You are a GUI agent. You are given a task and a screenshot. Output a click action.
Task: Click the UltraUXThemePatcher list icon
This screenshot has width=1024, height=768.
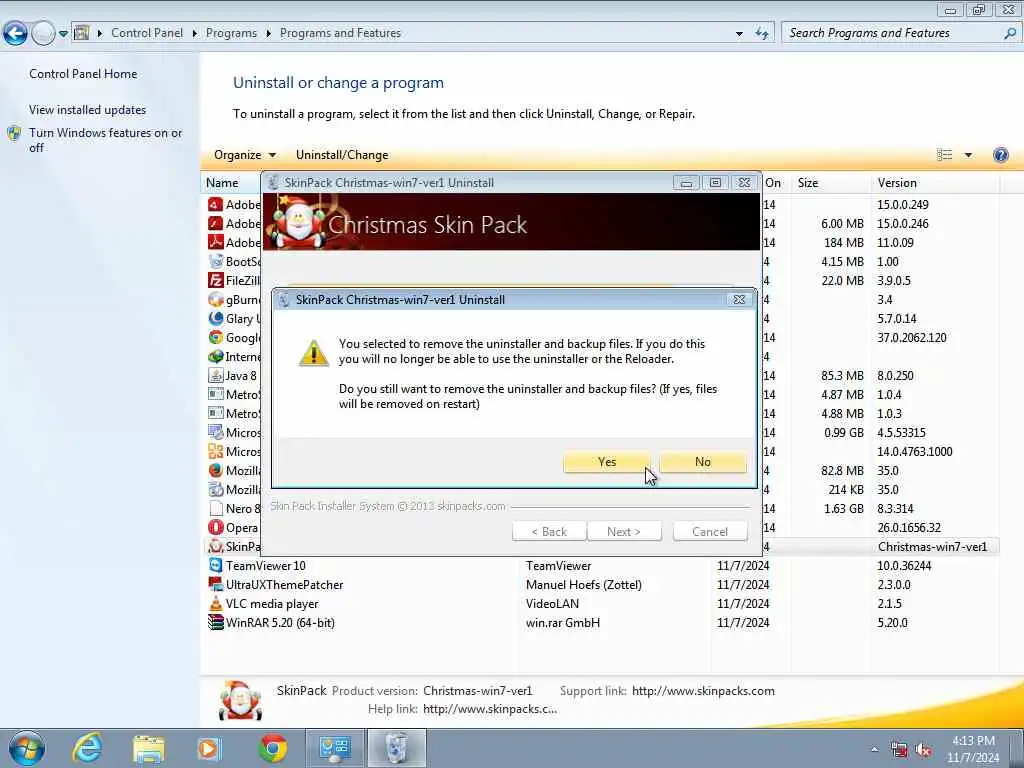coord(216,584)
